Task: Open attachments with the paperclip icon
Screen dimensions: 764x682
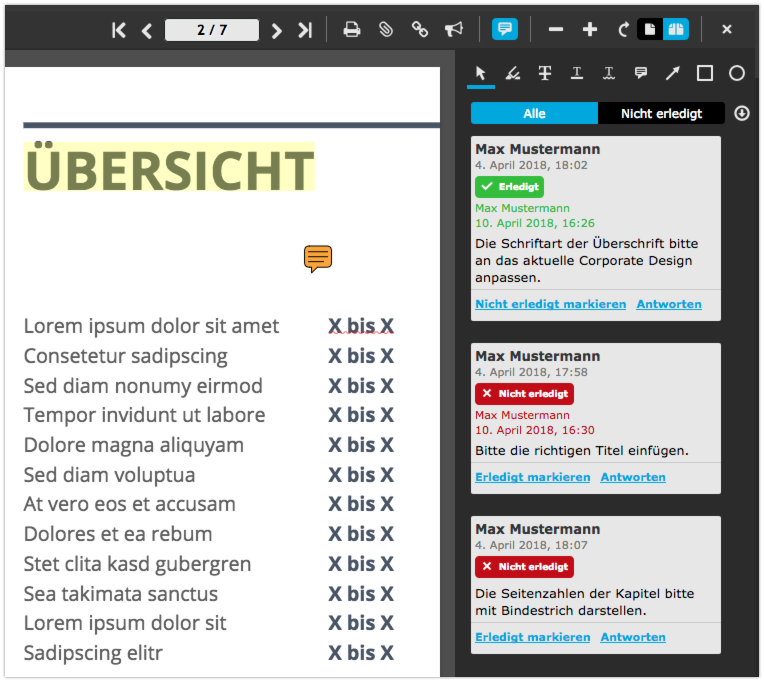Action: click(x=386, y=30)
